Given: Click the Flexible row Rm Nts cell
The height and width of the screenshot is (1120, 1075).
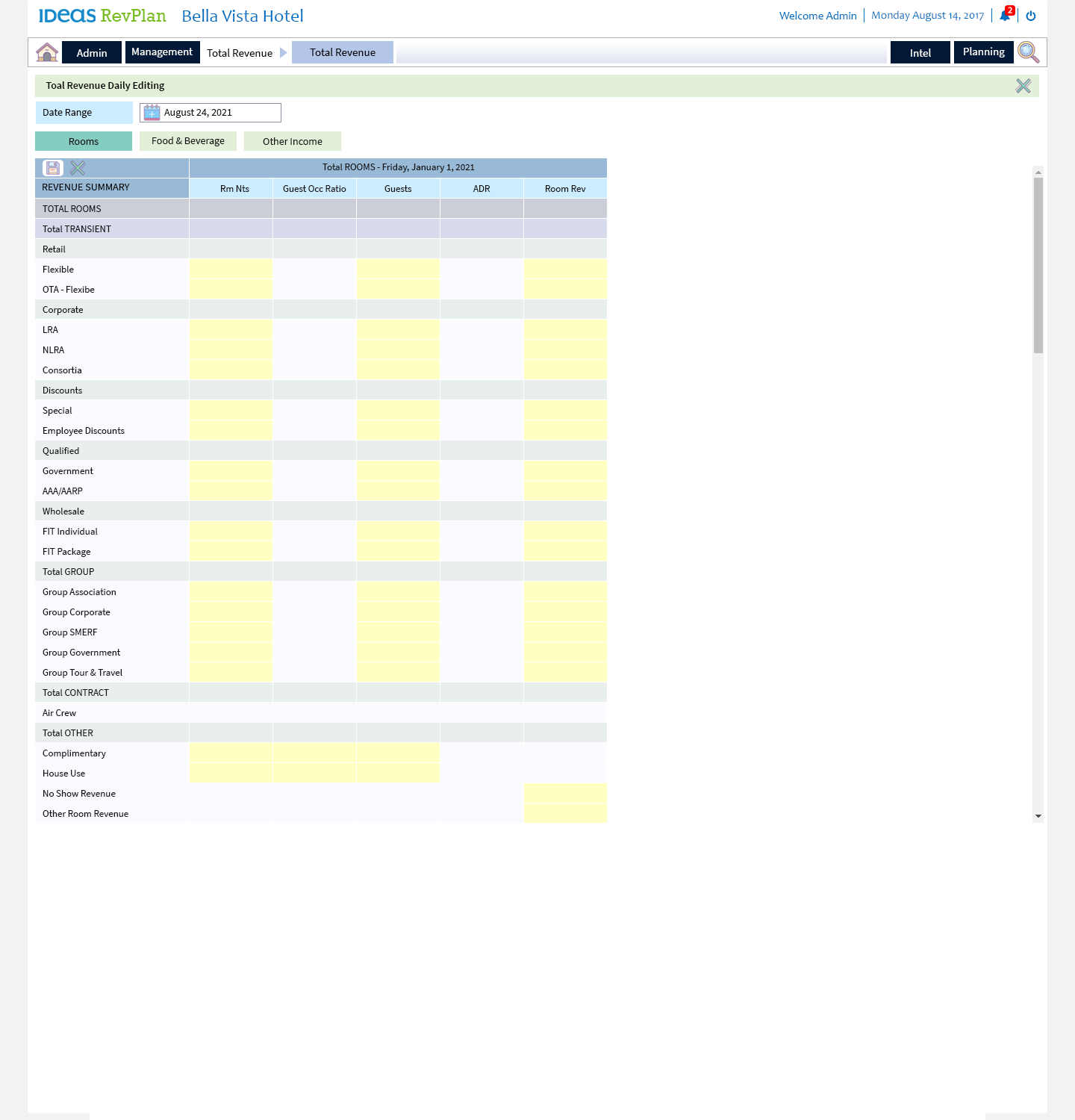Looking at the screenshot, I should point(231,270).
